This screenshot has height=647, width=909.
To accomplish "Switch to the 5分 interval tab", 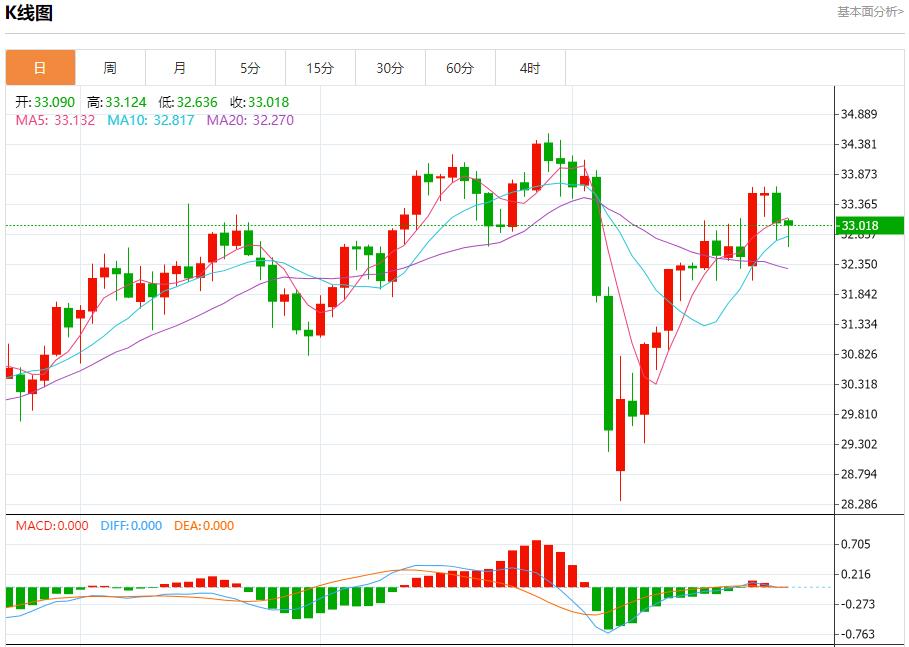I will [250, 68].
